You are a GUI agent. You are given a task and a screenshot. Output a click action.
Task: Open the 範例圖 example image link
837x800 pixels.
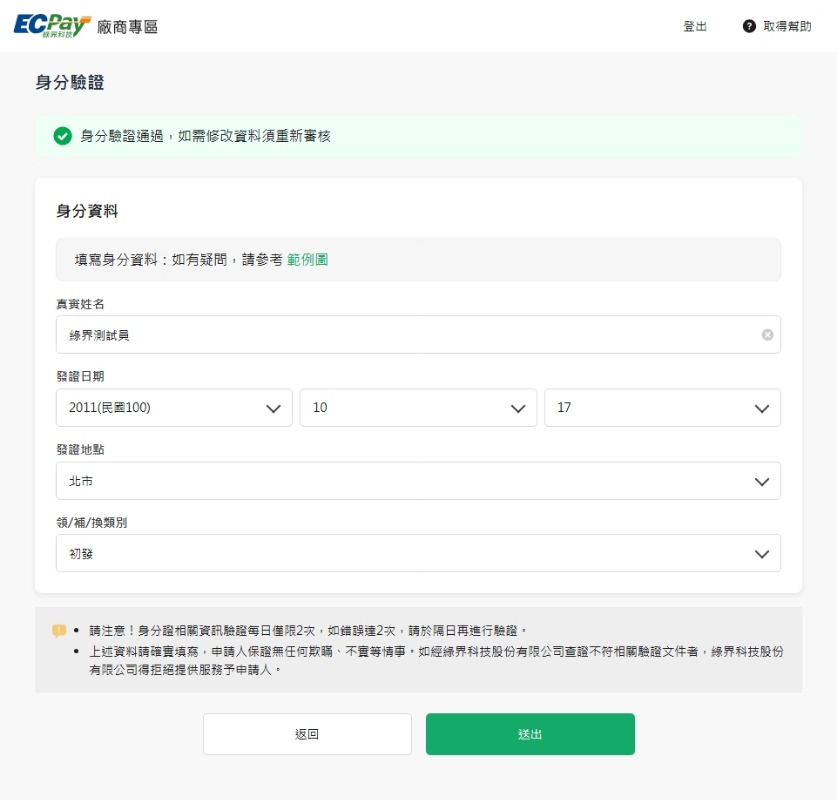308,260
